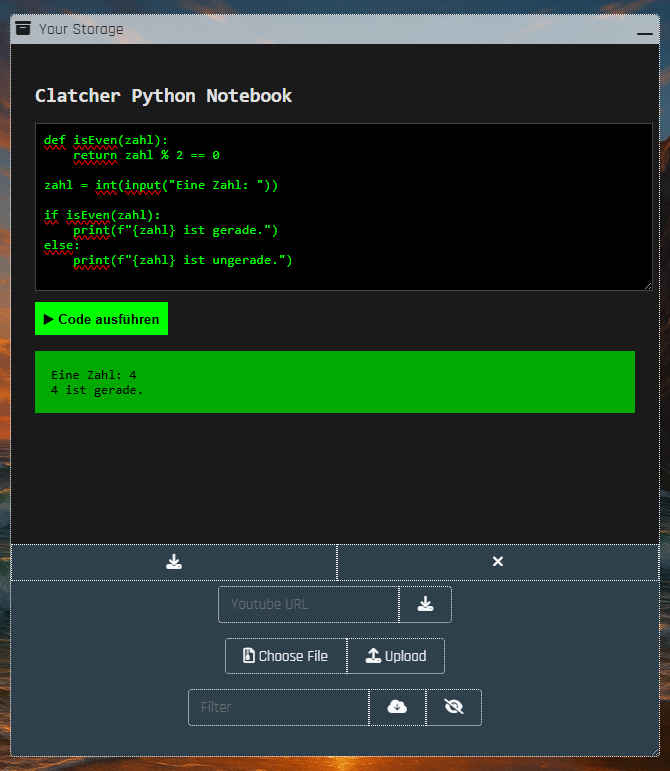
Task: Click code line printing "ist ungerade."
Action: [183, 260]
